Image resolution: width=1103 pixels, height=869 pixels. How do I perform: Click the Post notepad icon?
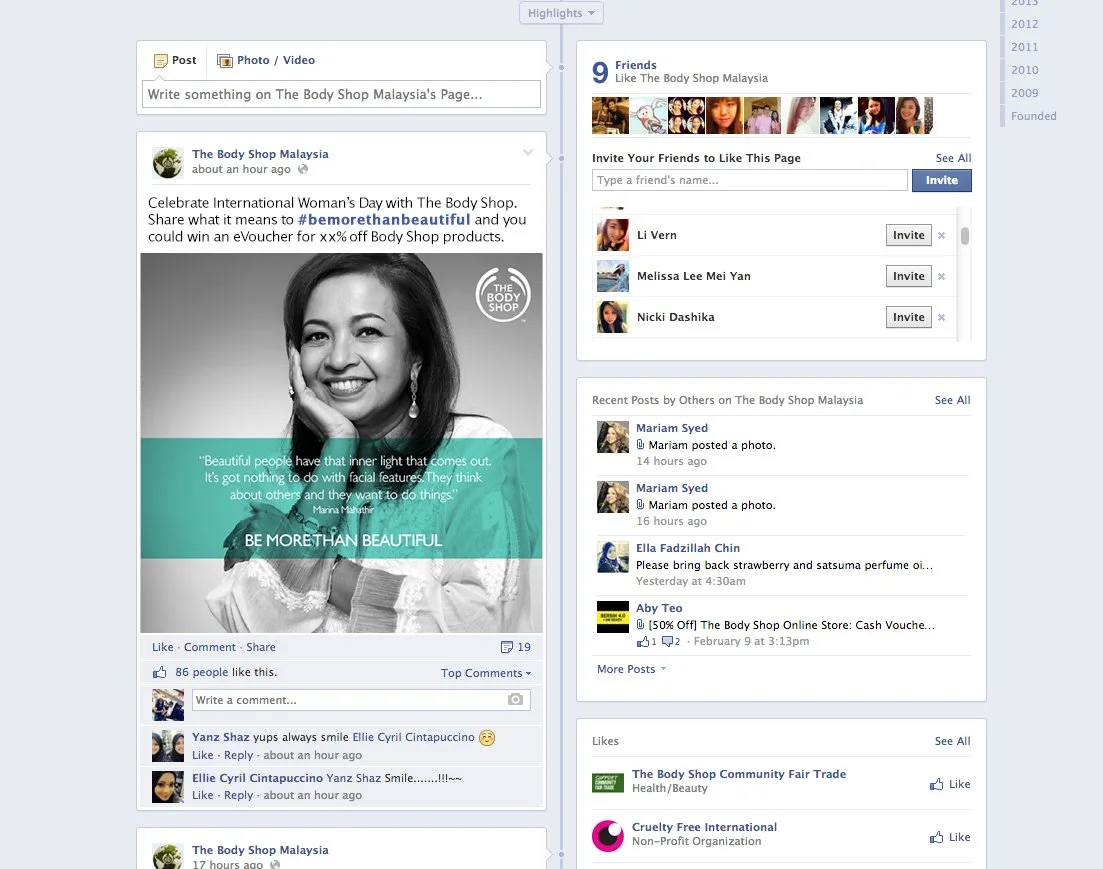[x=160, y=61]
